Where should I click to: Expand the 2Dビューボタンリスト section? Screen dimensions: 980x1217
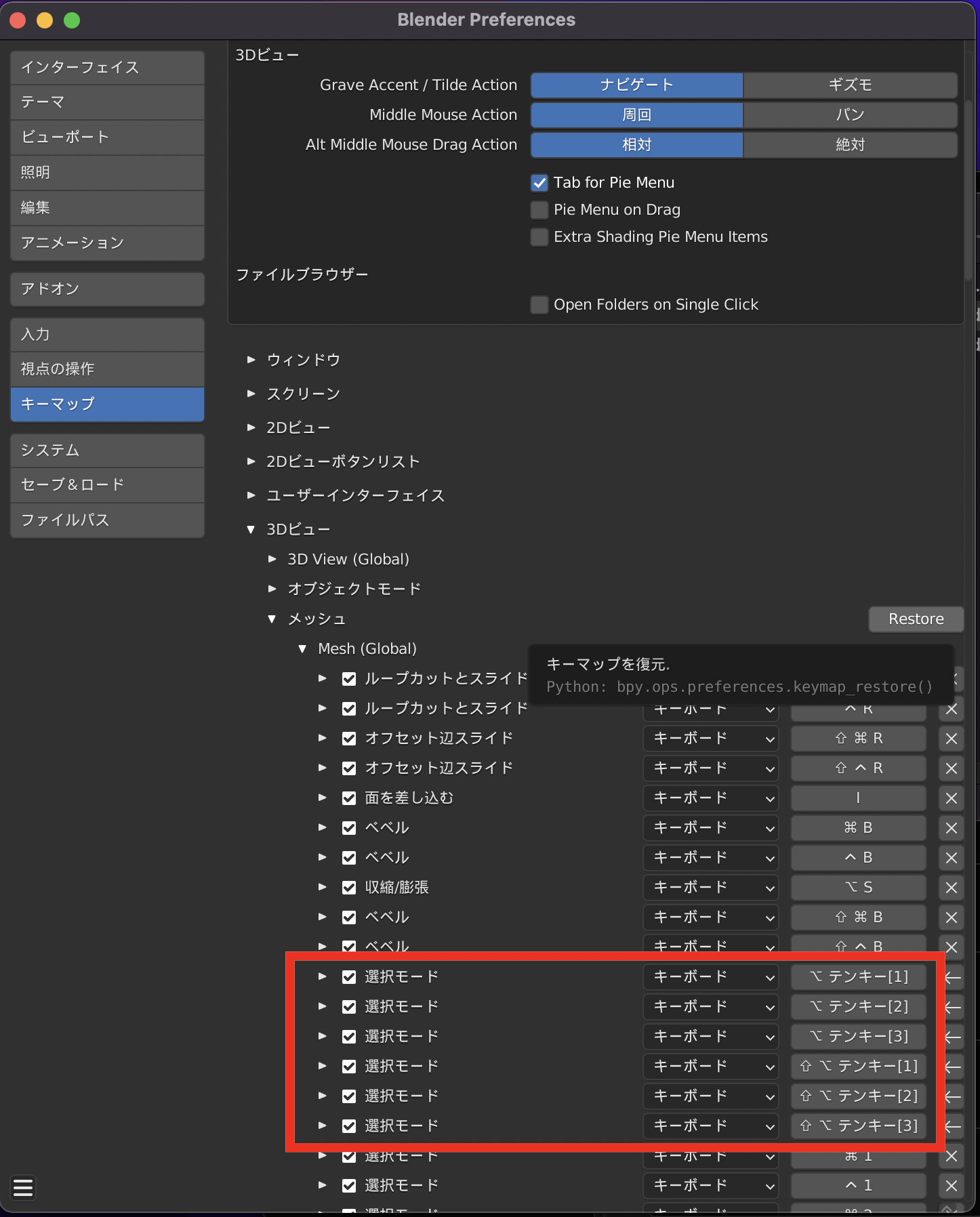pyautogui.click(x=251, y=461)
